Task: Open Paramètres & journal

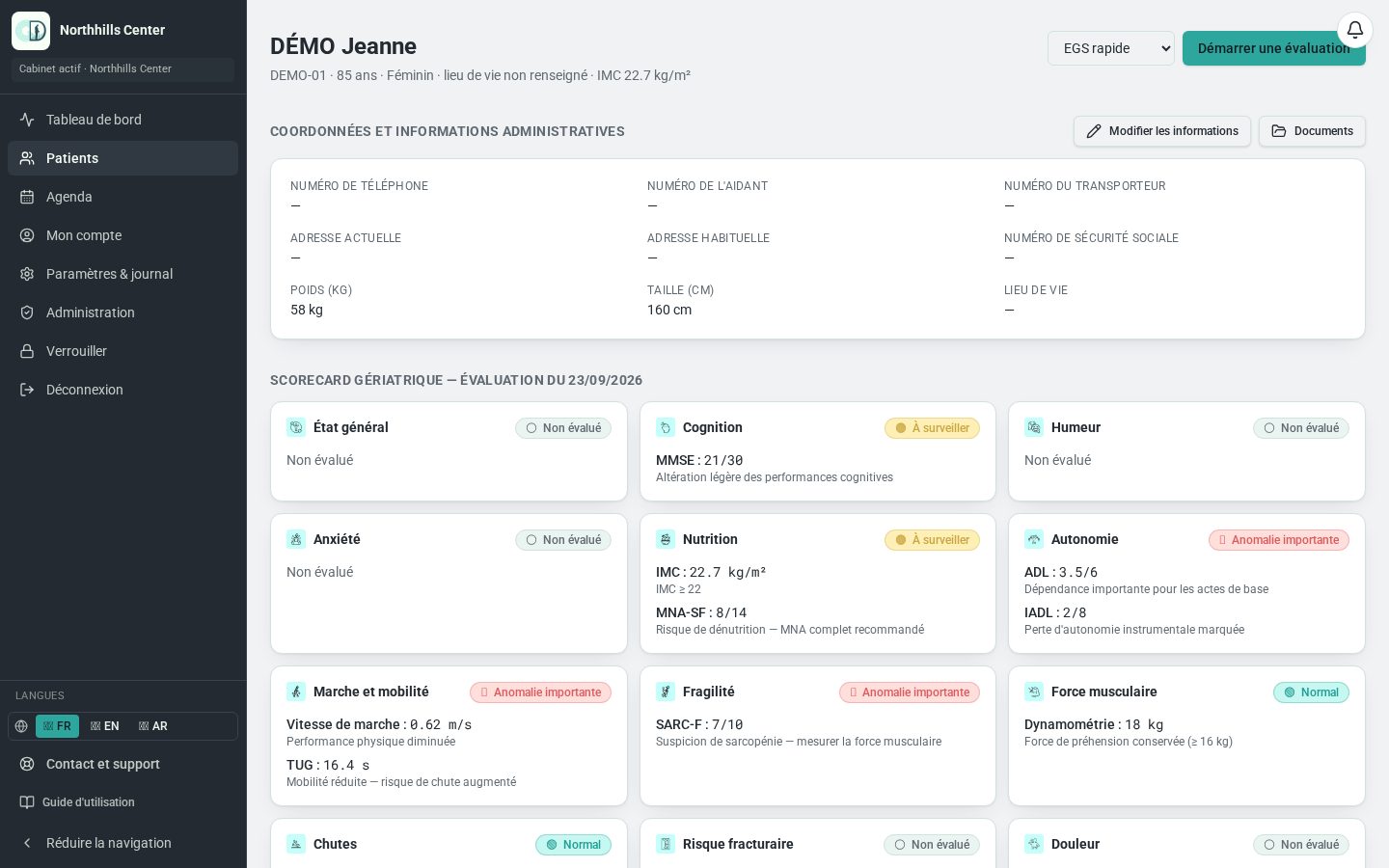Action: tap(123, 274)
